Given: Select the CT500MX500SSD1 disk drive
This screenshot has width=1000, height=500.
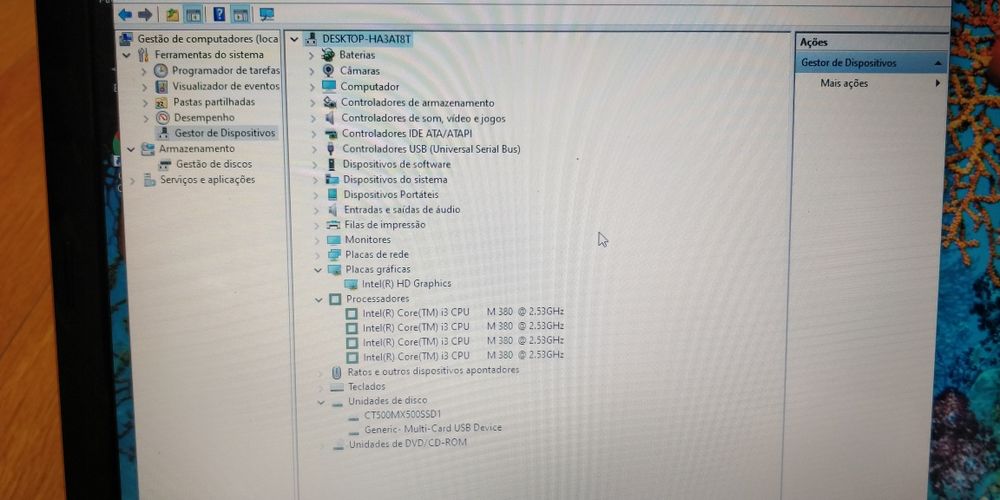Looking at the screenshot, I should pyautogui.click(x=402, y=414).
